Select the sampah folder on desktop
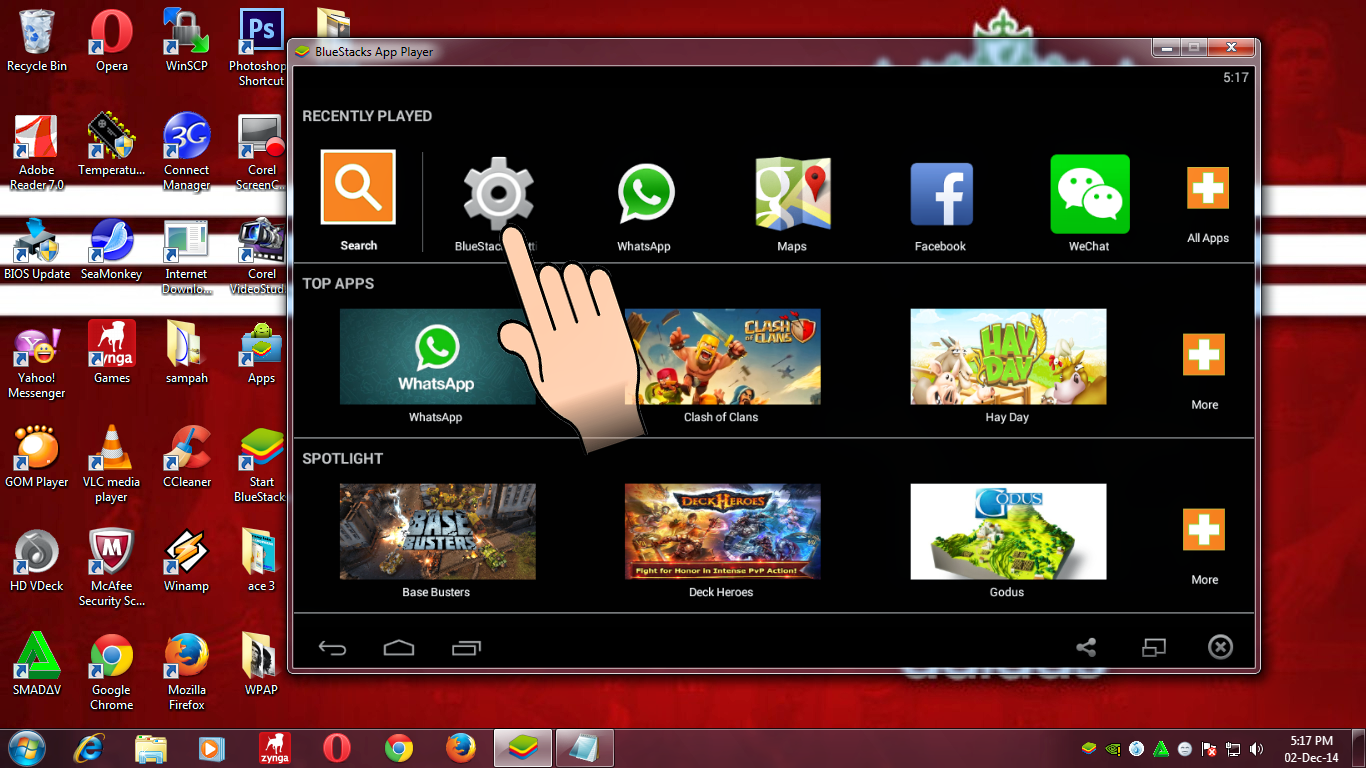The height and width of the screenshot is (768, 1366). click(186, 352)
